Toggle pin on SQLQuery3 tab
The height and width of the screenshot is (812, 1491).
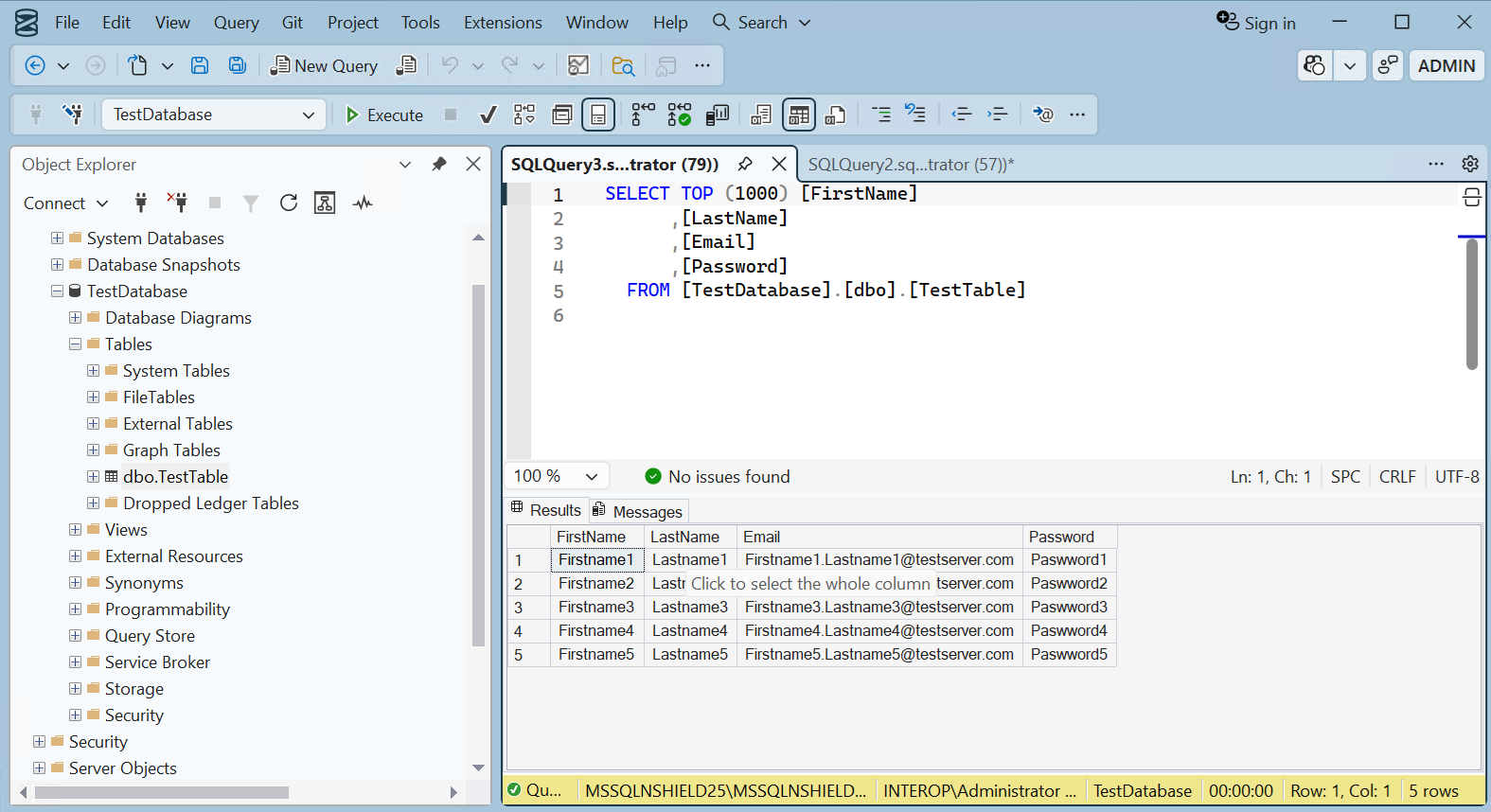point(745,164)
